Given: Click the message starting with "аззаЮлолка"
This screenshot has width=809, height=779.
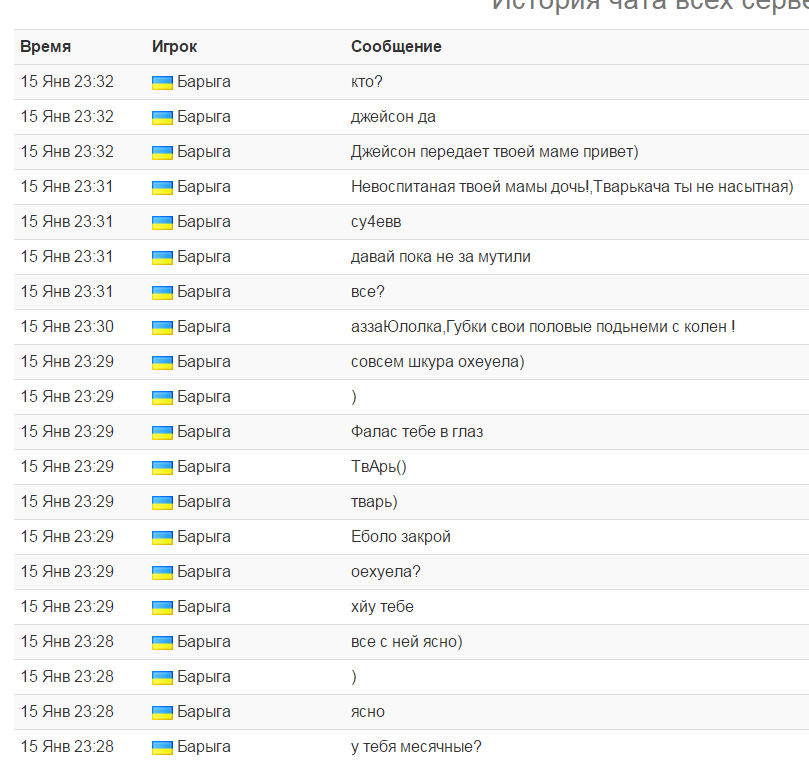Looking at the screenshot, I should pyautogui.click(x=543, y=327).
